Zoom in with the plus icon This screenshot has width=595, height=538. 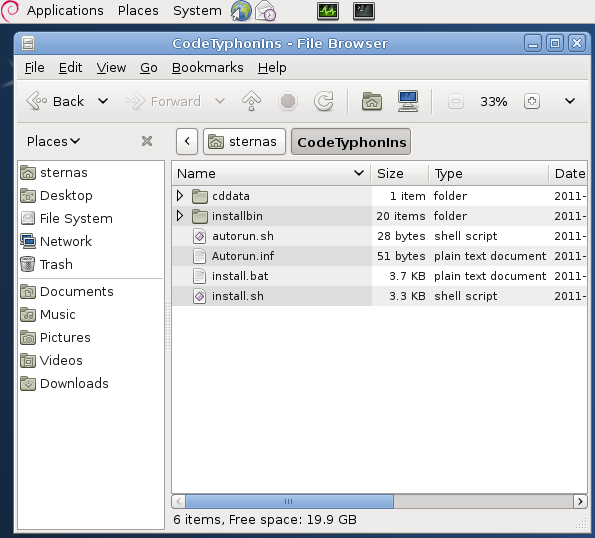point(532,101)
